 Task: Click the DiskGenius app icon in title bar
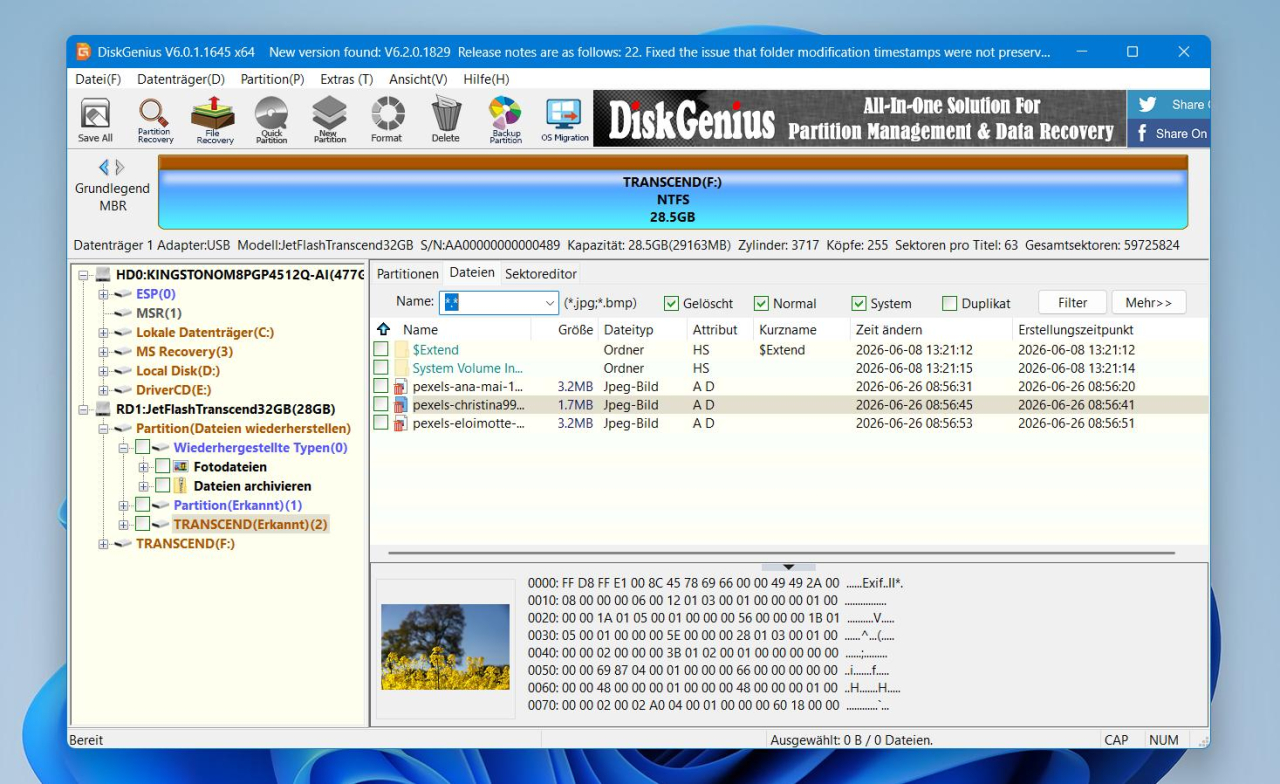coord(84,52)
